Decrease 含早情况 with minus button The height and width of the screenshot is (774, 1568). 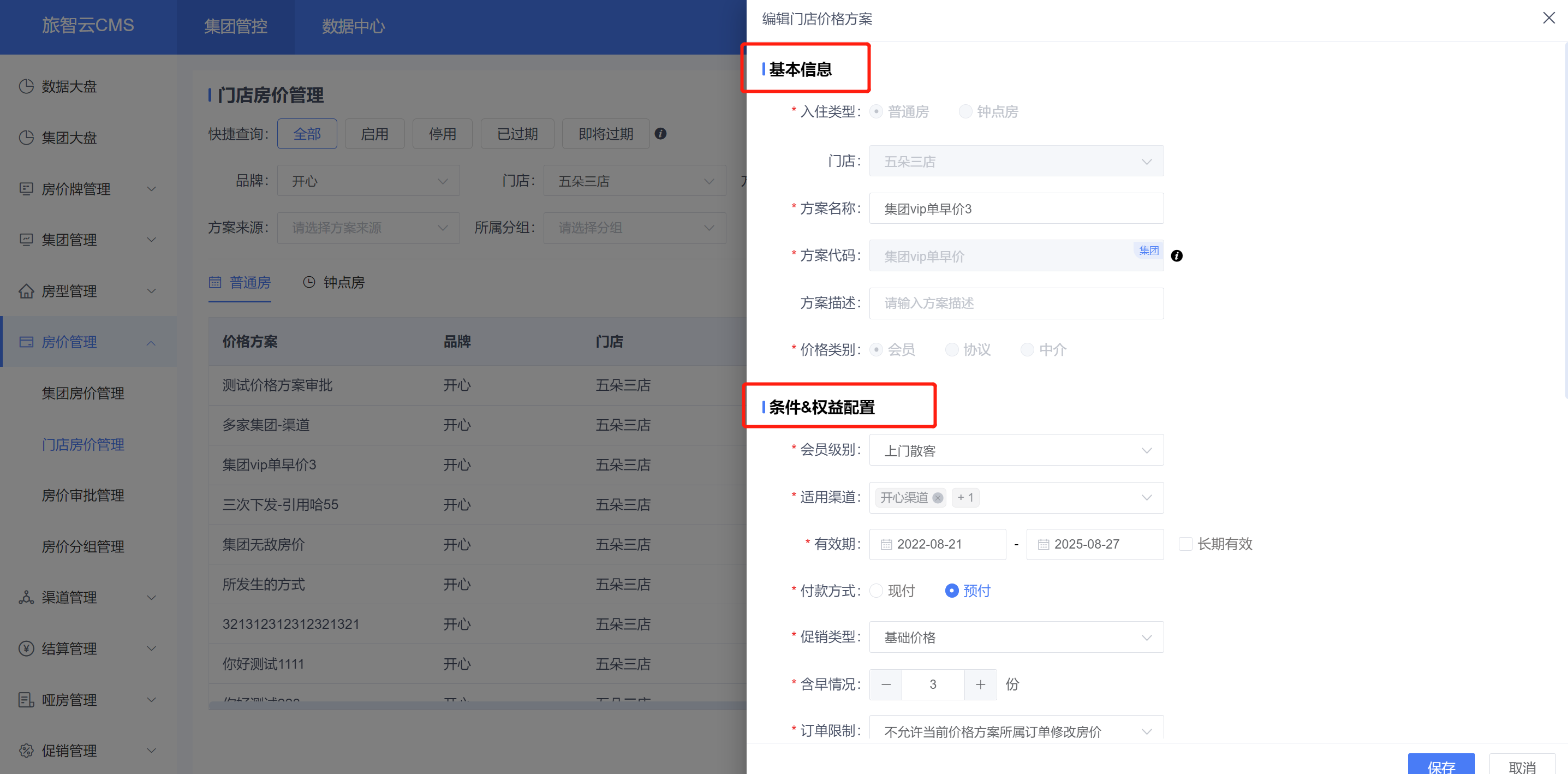point(886,684)
